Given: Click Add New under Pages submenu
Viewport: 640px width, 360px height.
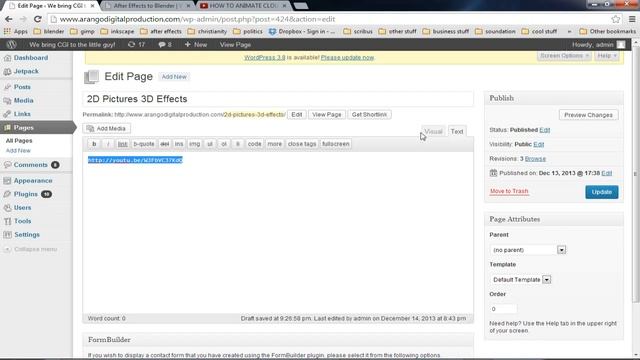Looking at the screenshot, I should [x=18, y=151].
